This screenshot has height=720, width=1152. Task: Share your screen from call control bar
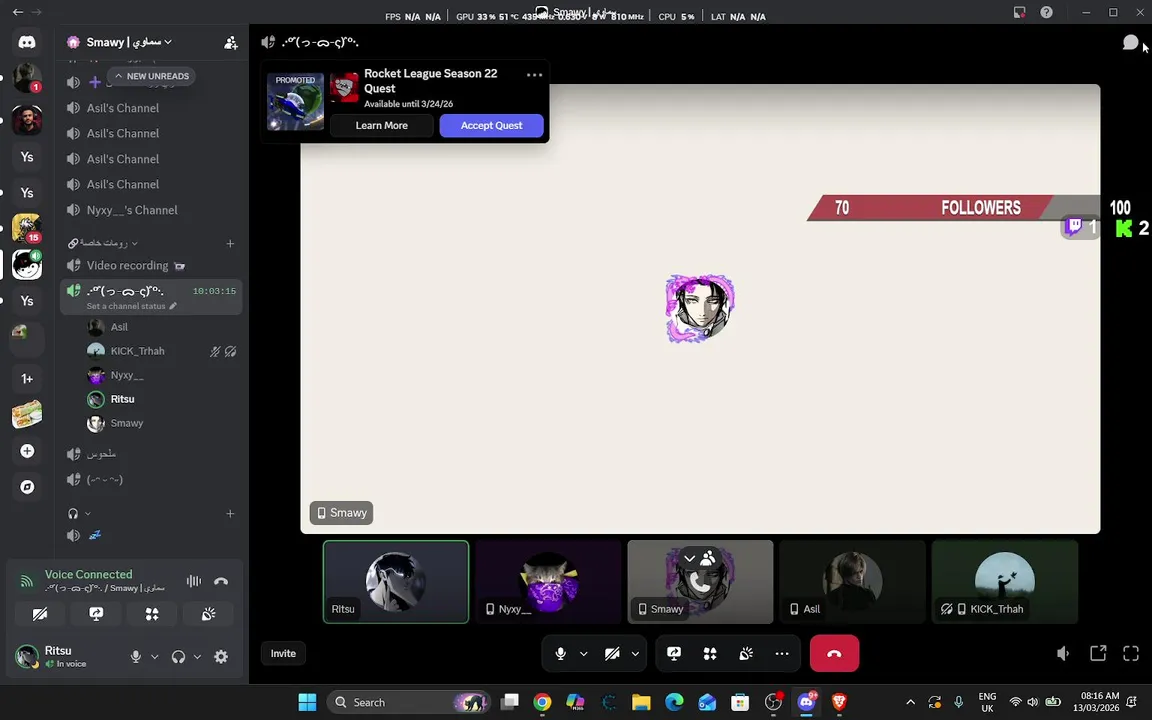point(674,654)
